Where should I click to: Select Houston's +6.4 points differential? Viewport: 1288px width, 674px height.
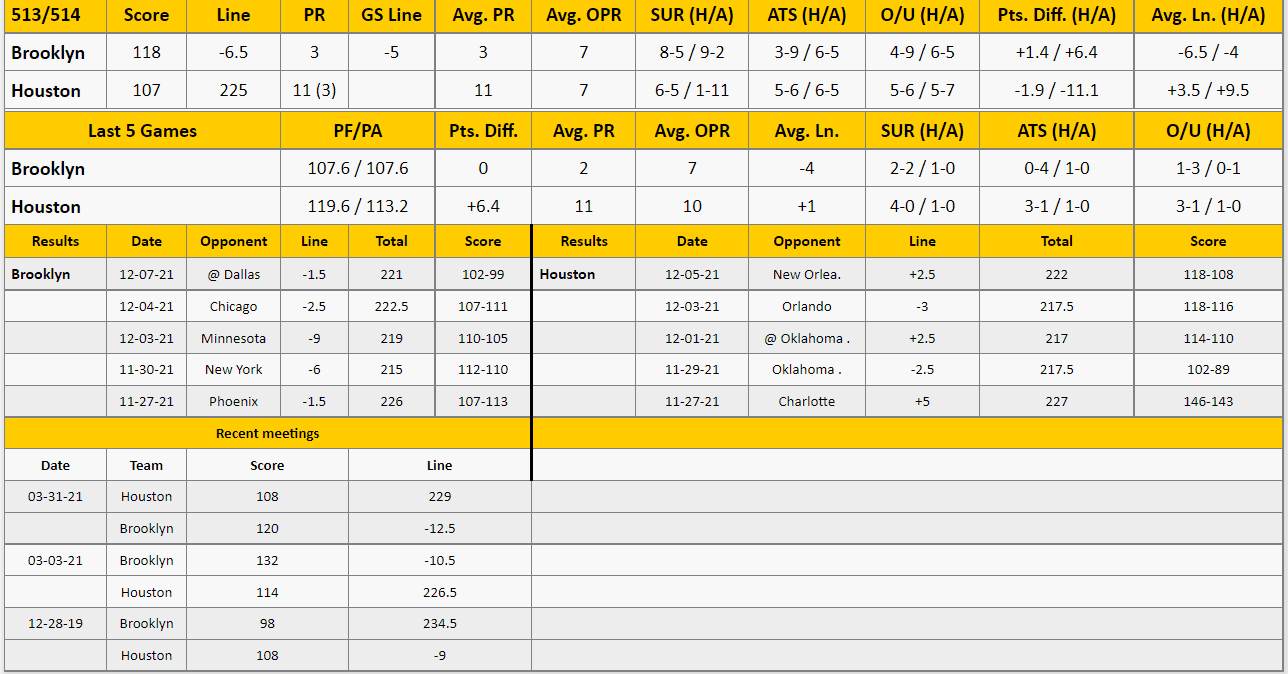click(483, 206)
